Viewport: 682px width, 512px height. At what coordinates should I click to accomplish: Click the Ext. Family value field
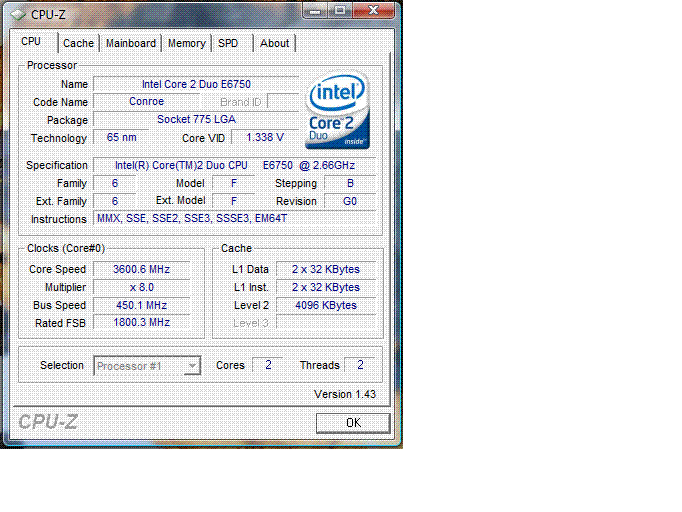tap(115, 201)
